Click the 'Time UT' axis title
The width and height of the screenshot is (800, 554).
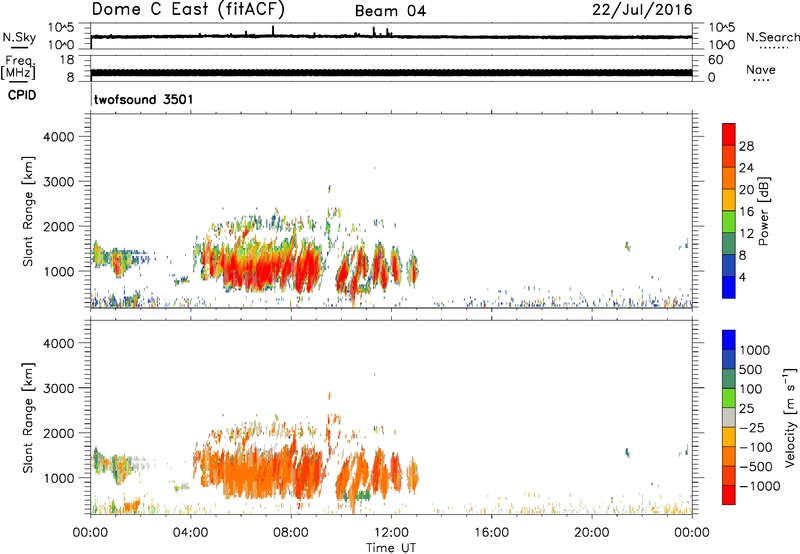point(391,547)
